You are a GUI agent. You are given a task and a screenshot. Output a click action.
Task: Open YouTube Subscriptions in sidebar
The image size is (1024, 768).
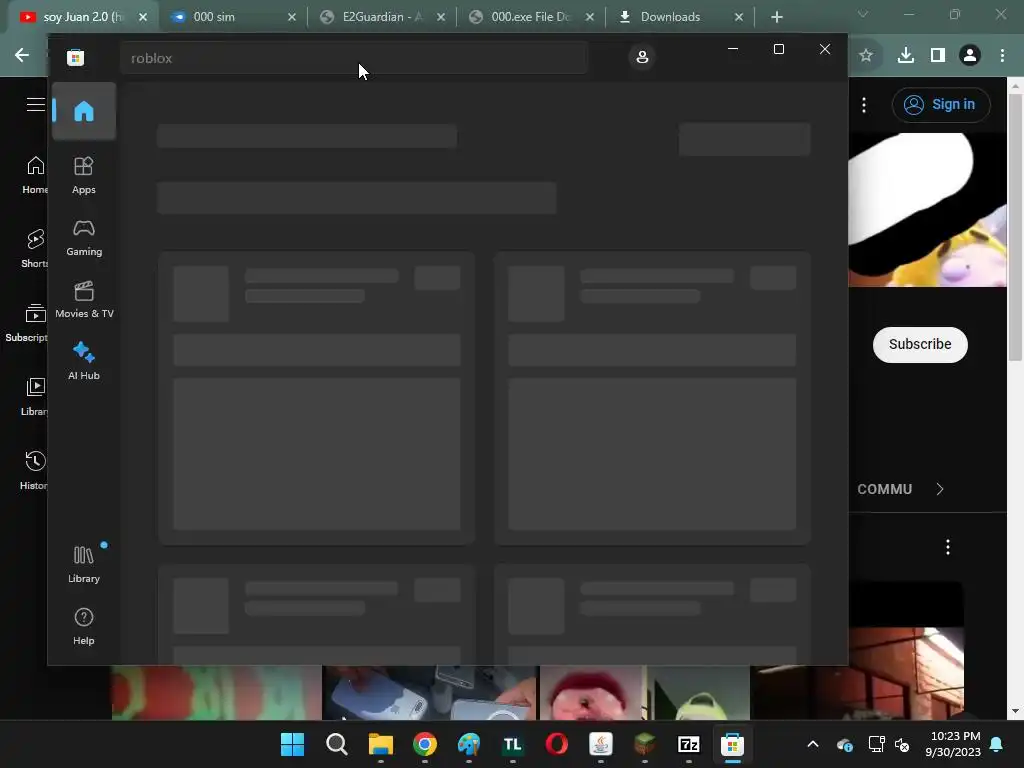(26, 323)
